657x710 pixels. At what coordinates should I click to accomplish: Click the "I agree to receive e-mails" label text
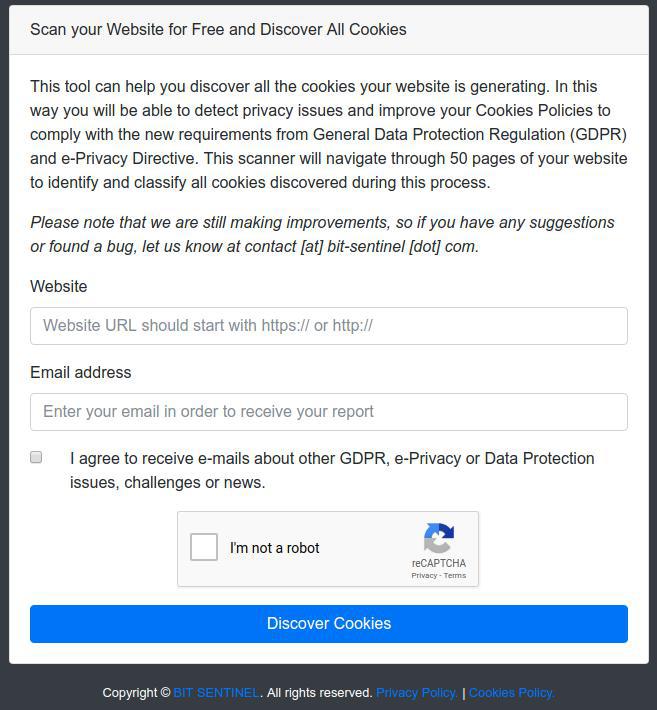coord(332,470)
